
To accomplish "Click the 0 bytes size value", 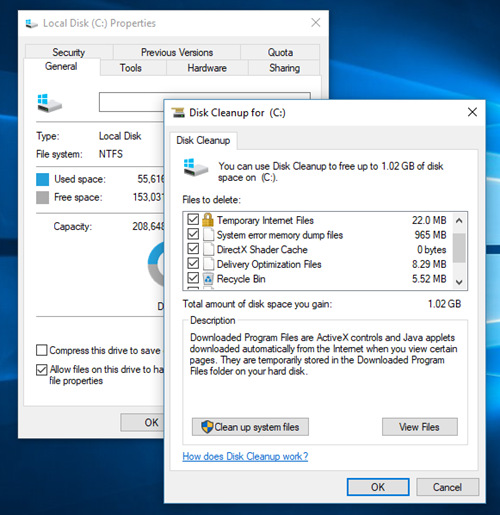I will (432, 250).
